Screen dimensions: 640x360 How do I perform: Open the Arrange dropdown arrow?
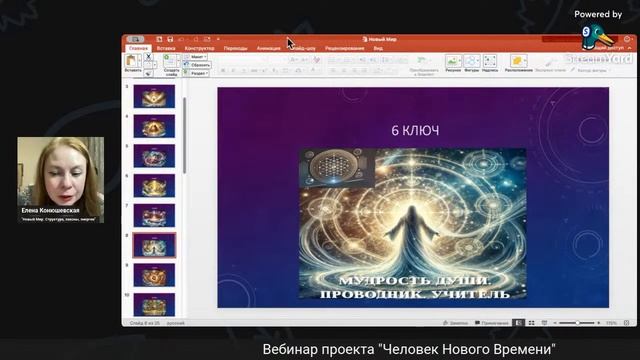(525, 61)
